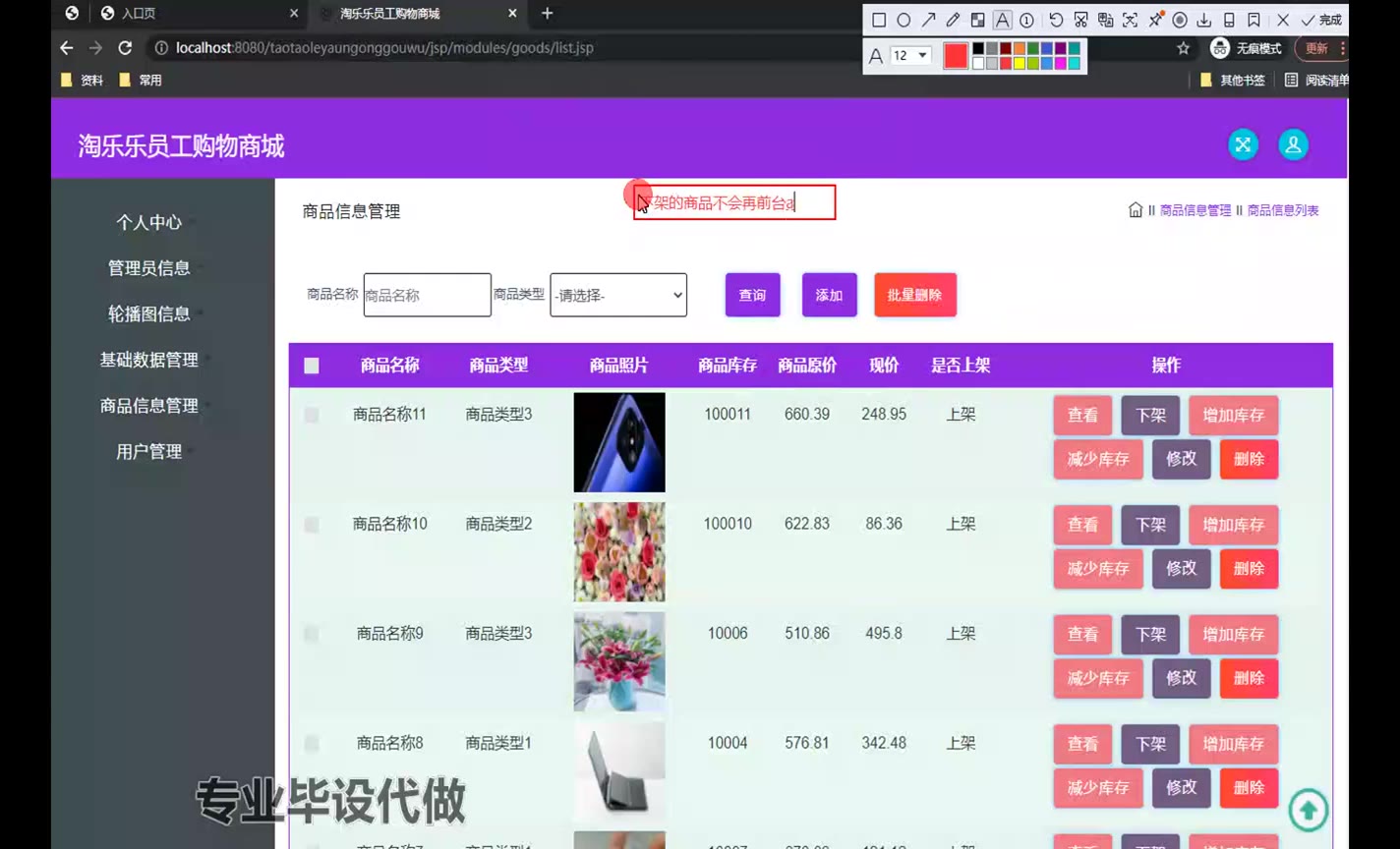Check the checkbox for 商品名称8
Viewport: 1400px width, 849px height.
click(312, 744)
